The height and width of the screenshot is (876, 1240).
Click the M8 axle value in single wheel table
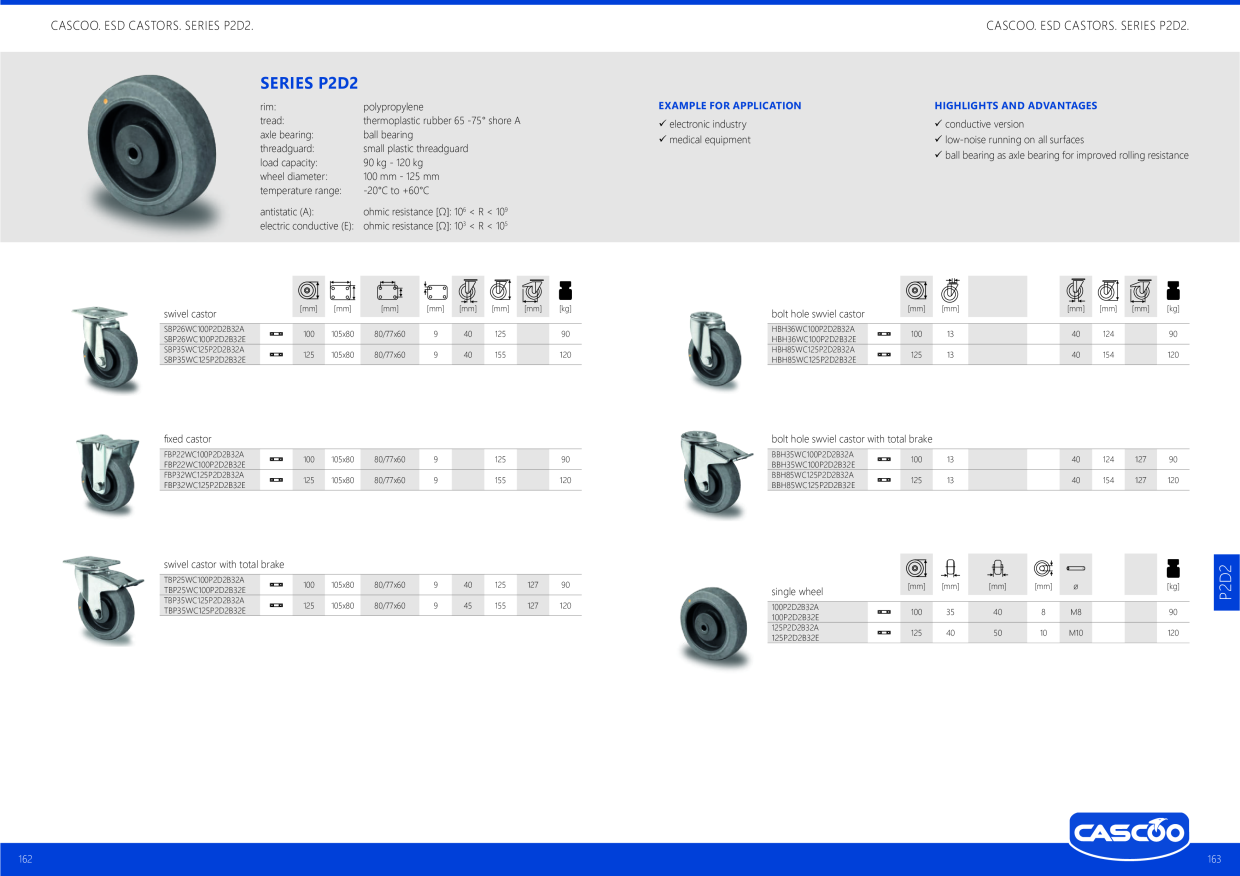pos(1076,612)
